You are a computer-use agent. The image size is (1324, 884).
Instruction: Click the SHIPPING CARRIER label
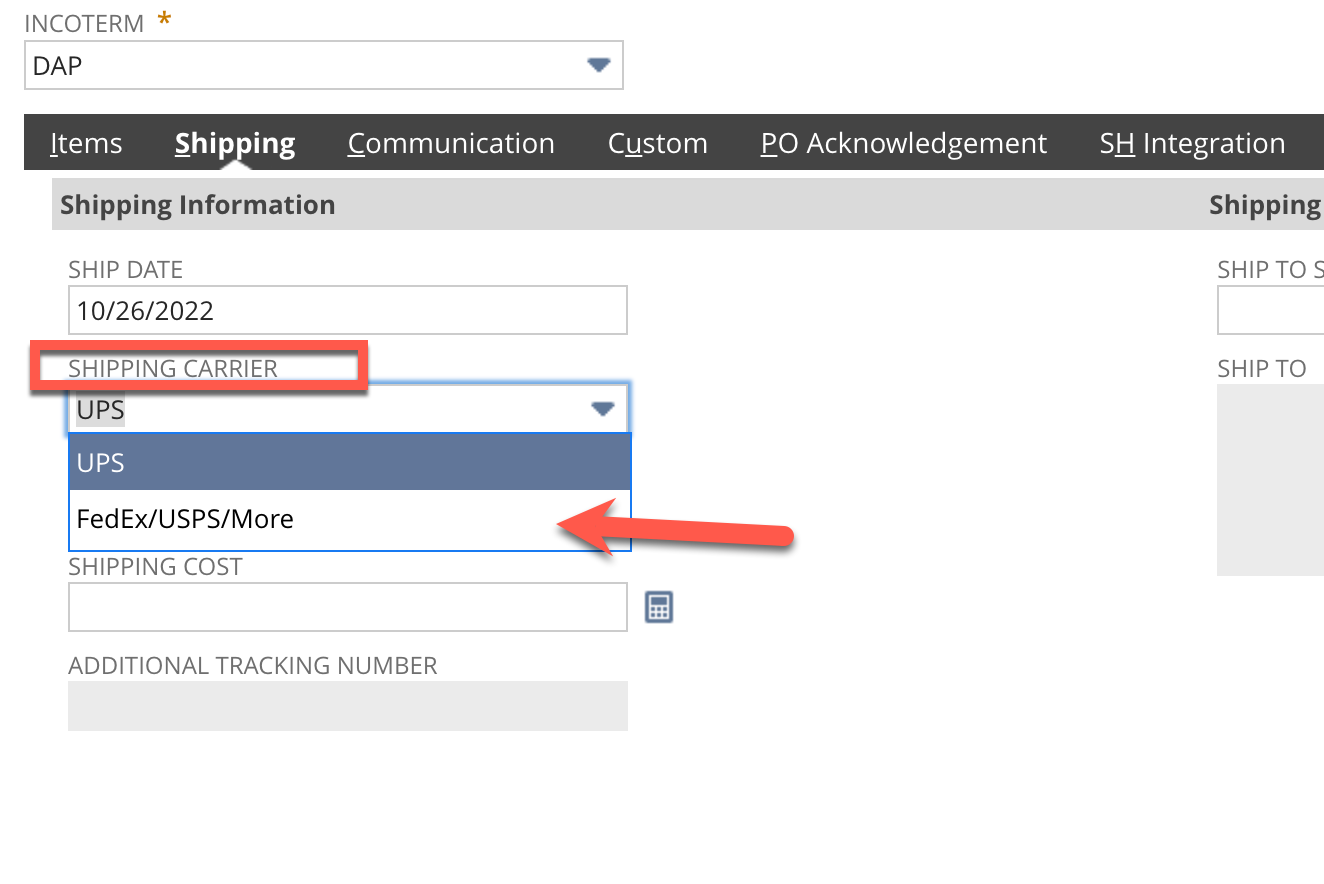tap(172, 368)
